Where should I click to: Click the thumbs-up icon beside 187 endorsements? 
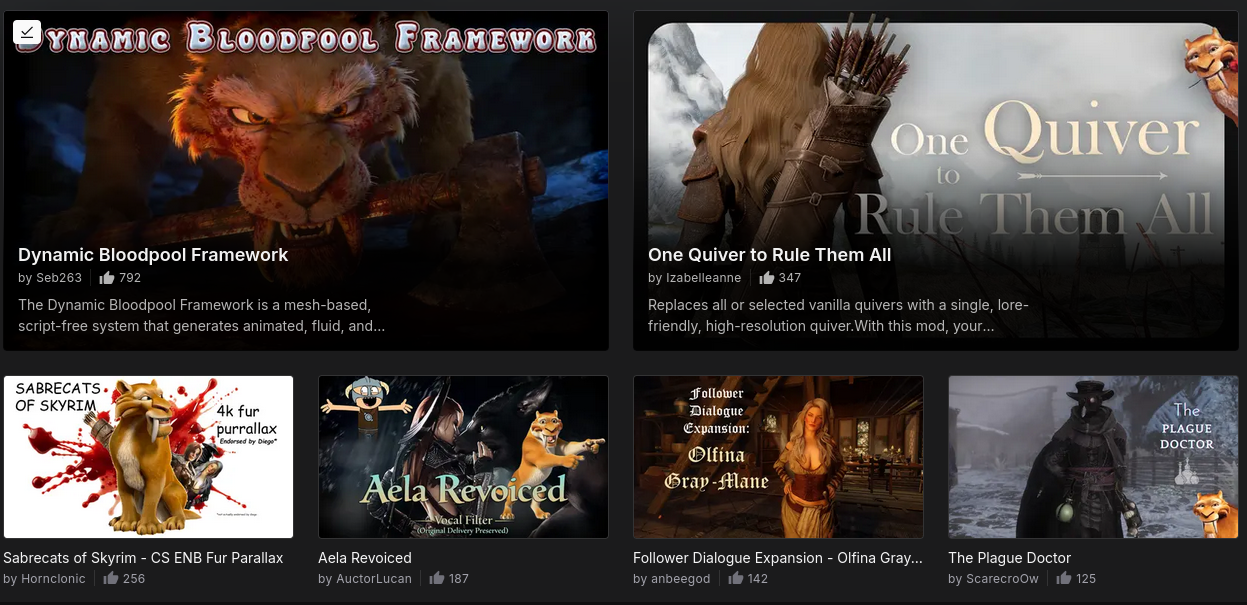pyautogui.click(x=437, y=578)
